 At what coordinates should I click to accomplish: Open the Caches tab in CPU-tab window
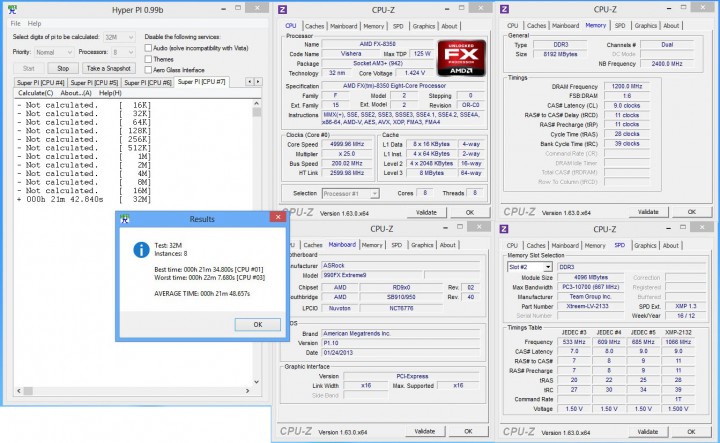tap(315, 26)
